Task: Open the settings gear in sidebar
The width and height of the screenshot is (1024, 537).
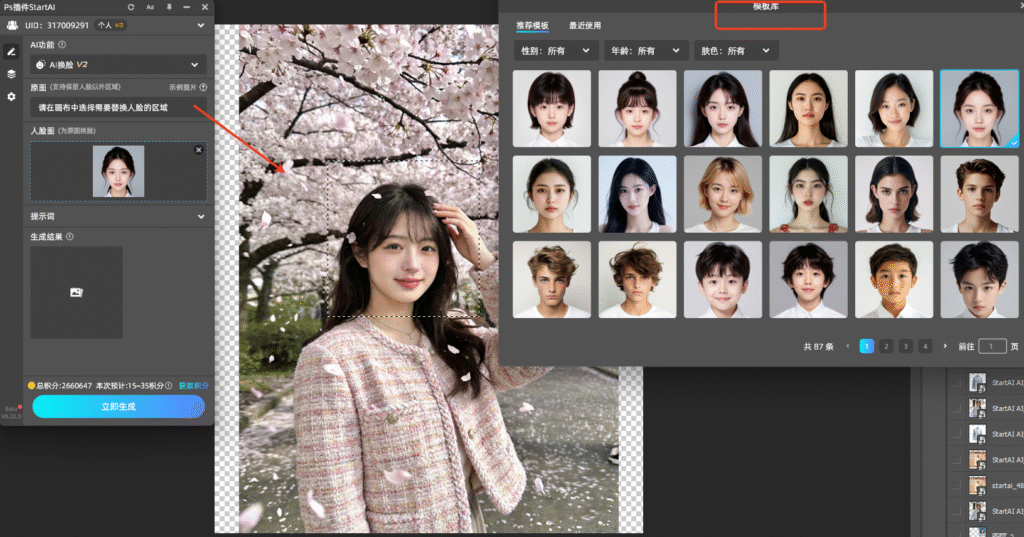Action: coord(11,97)
